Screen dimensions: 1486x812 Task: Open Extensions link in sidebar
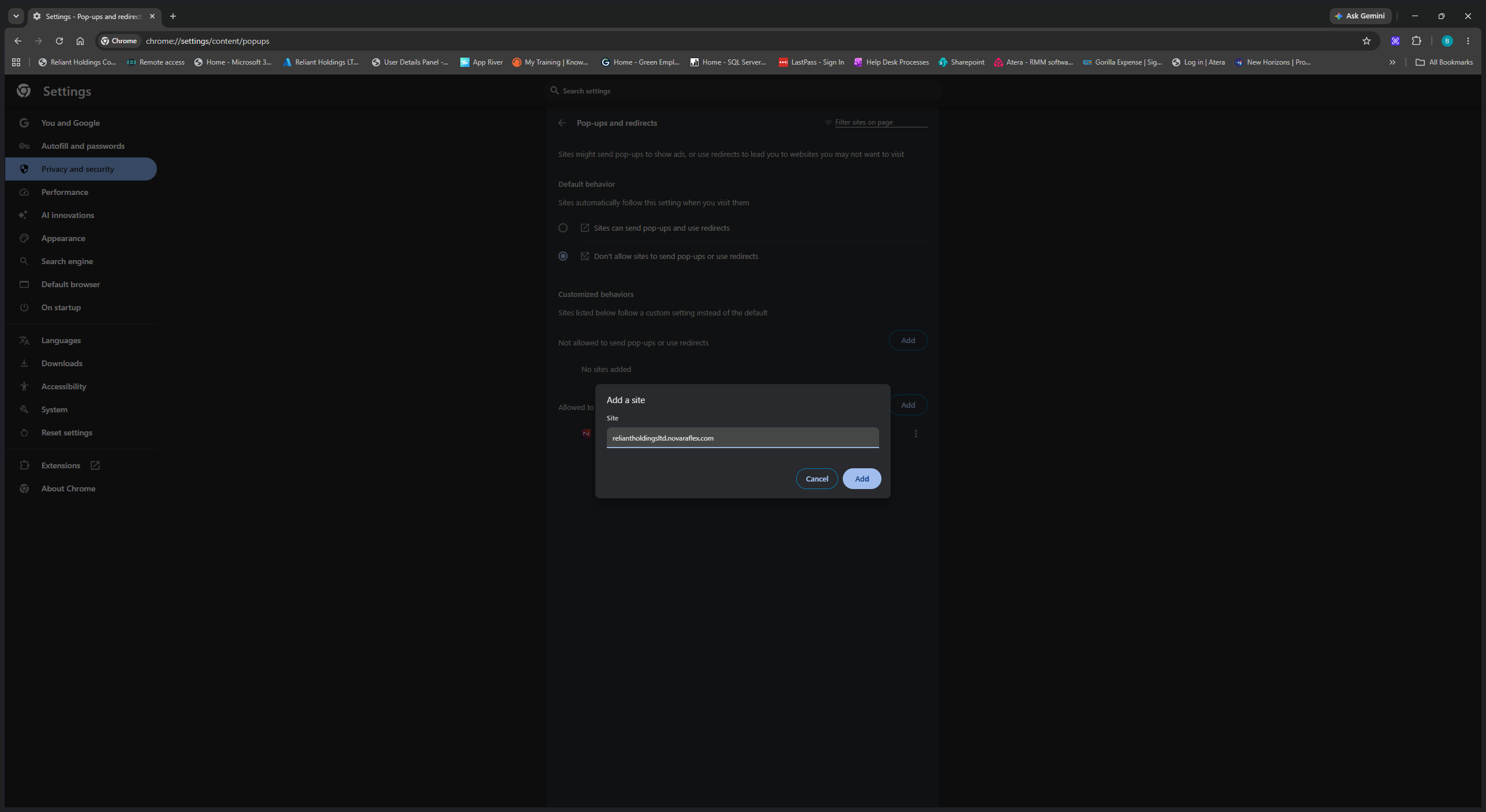pos(81,465)
